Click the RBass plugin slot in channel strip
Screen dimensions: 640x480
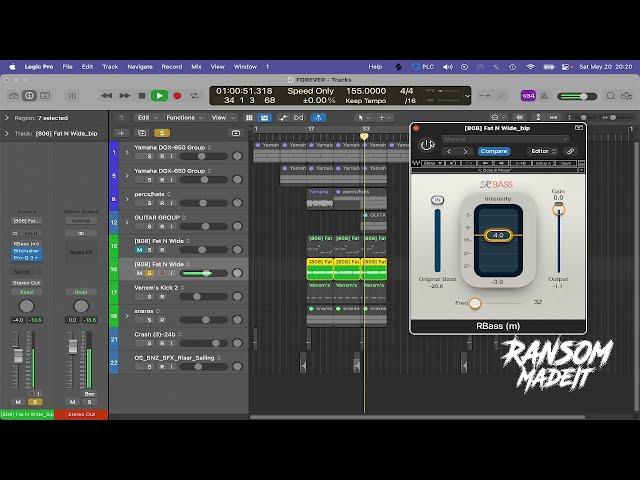pyautogui.click(x=26, y=244)
